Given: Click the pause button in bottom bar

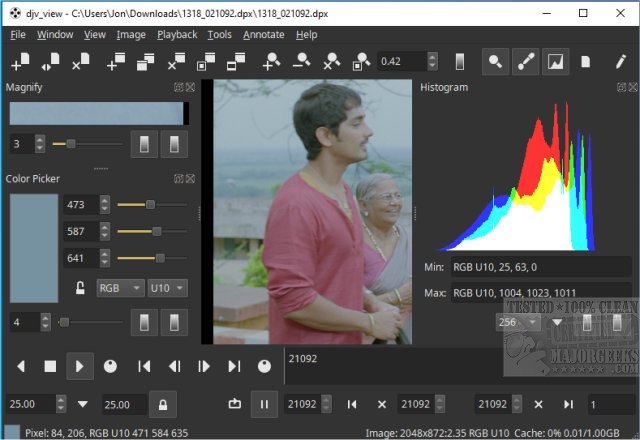Looking at the screenshot, I should pyautogui.click(x=265, y=404).
